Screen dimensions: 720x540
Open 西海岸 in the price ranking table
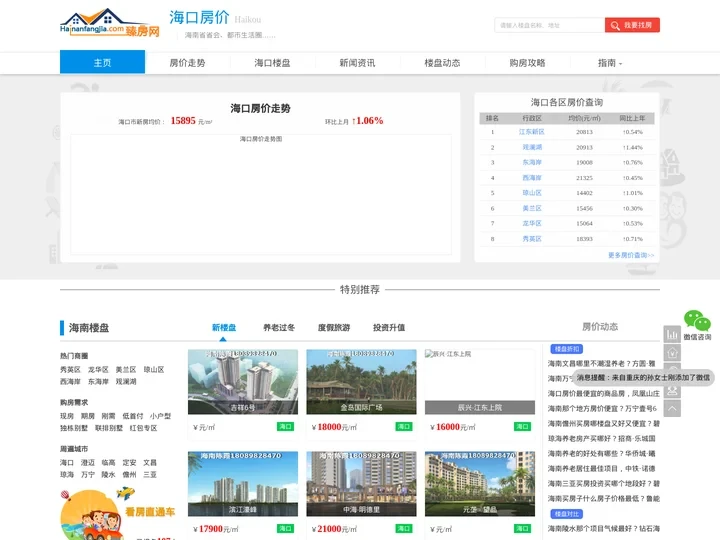(532, 178)
